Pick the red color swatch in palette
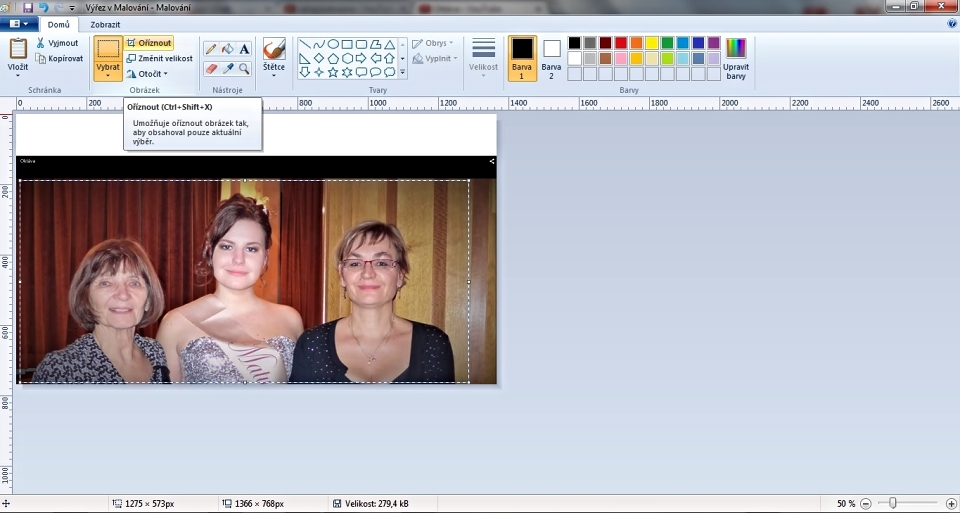960x513 pixels. [x=621, y=43]
